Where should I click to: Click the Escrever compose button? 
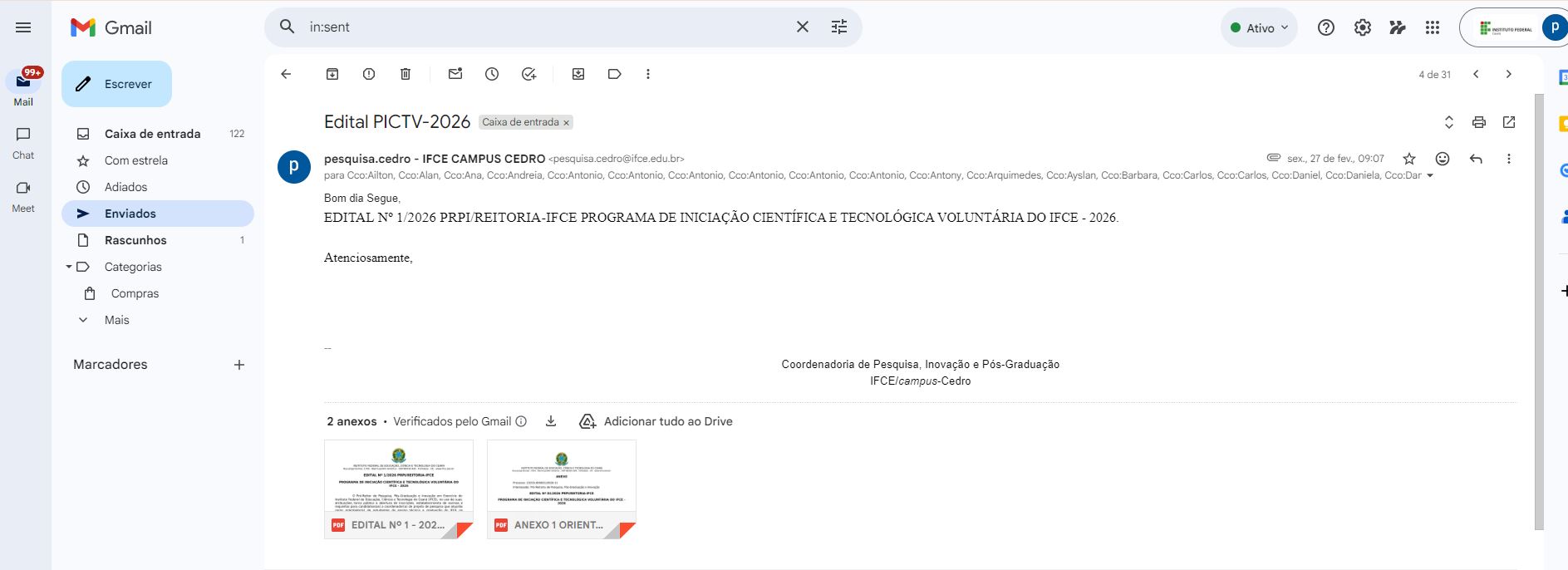(116, 84)
